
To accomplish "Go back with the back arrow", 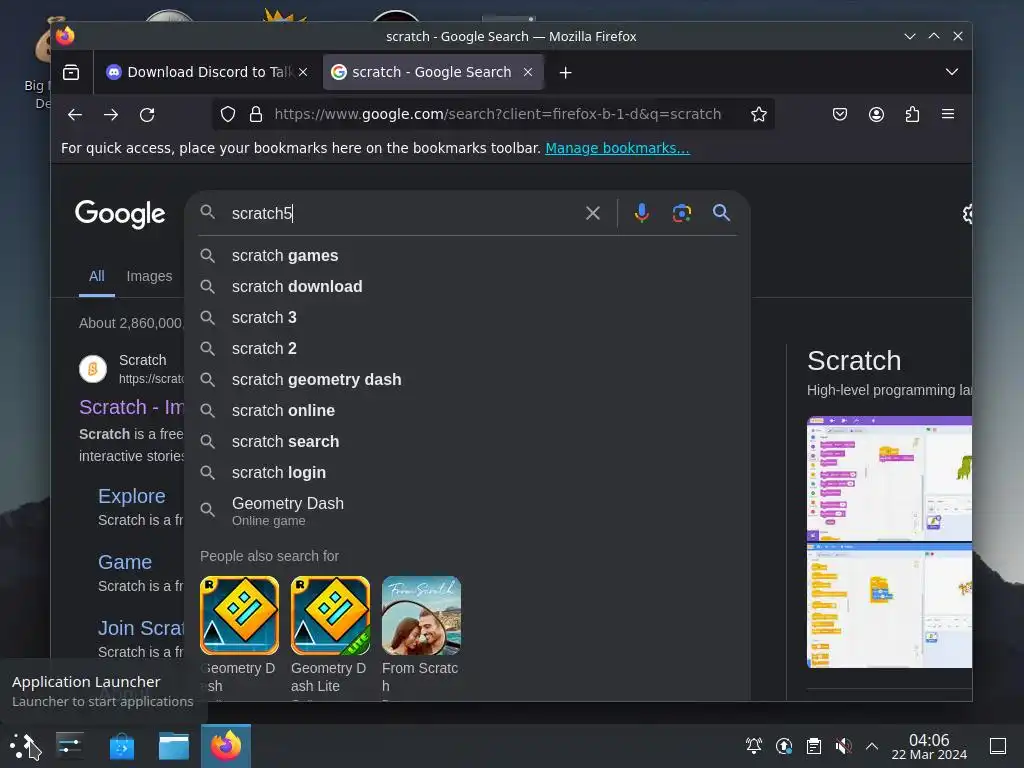I will click(74, 115).
